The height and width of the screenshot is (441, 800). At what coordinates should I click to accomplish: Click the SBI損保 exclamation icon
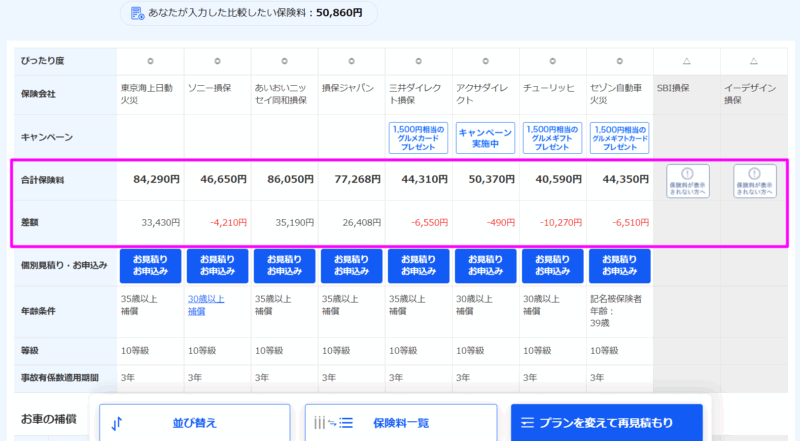687,173
